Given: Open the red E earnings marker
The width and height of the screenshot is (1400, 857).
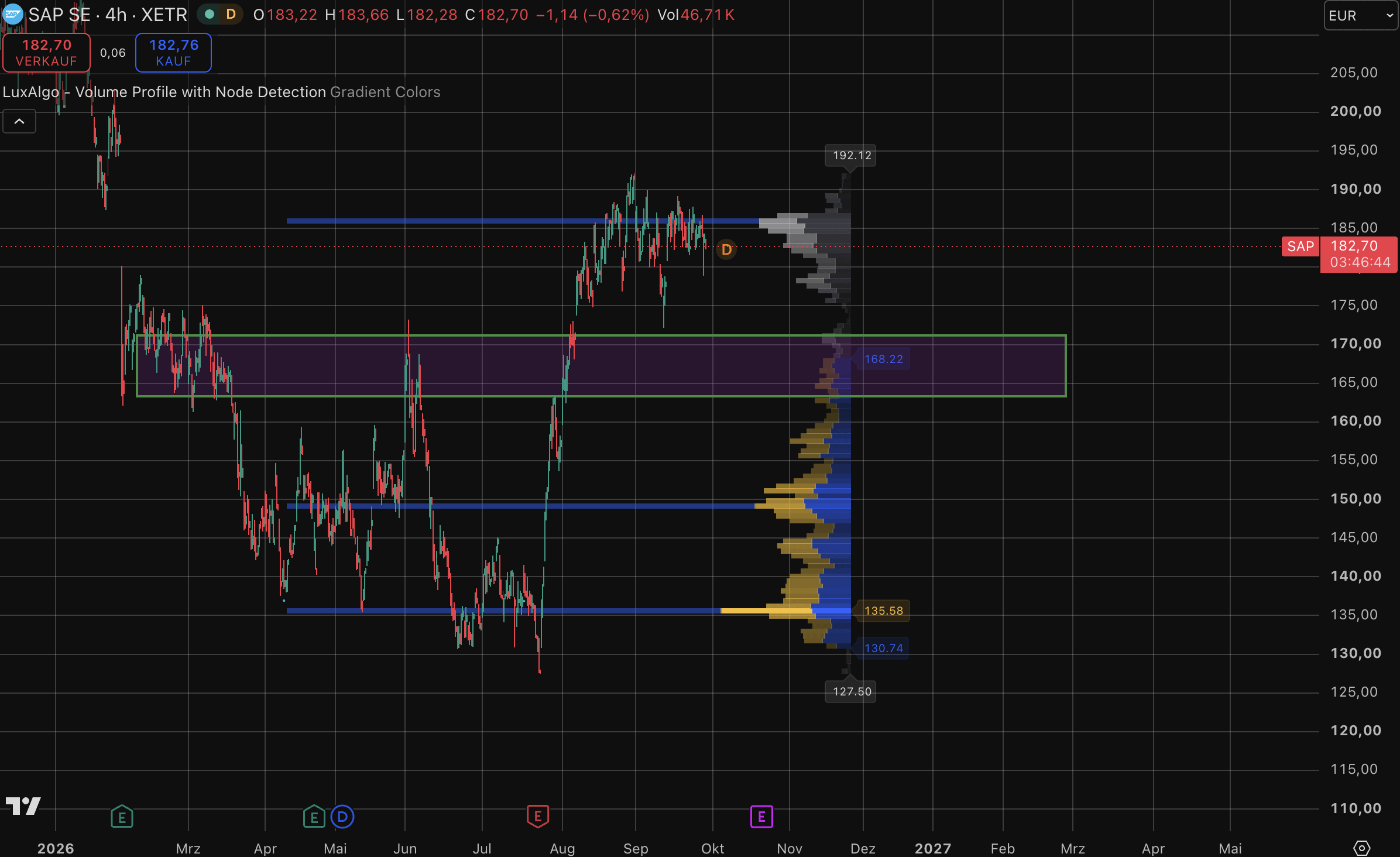Looking at the screenshot, I should click(x=538, y=817).
